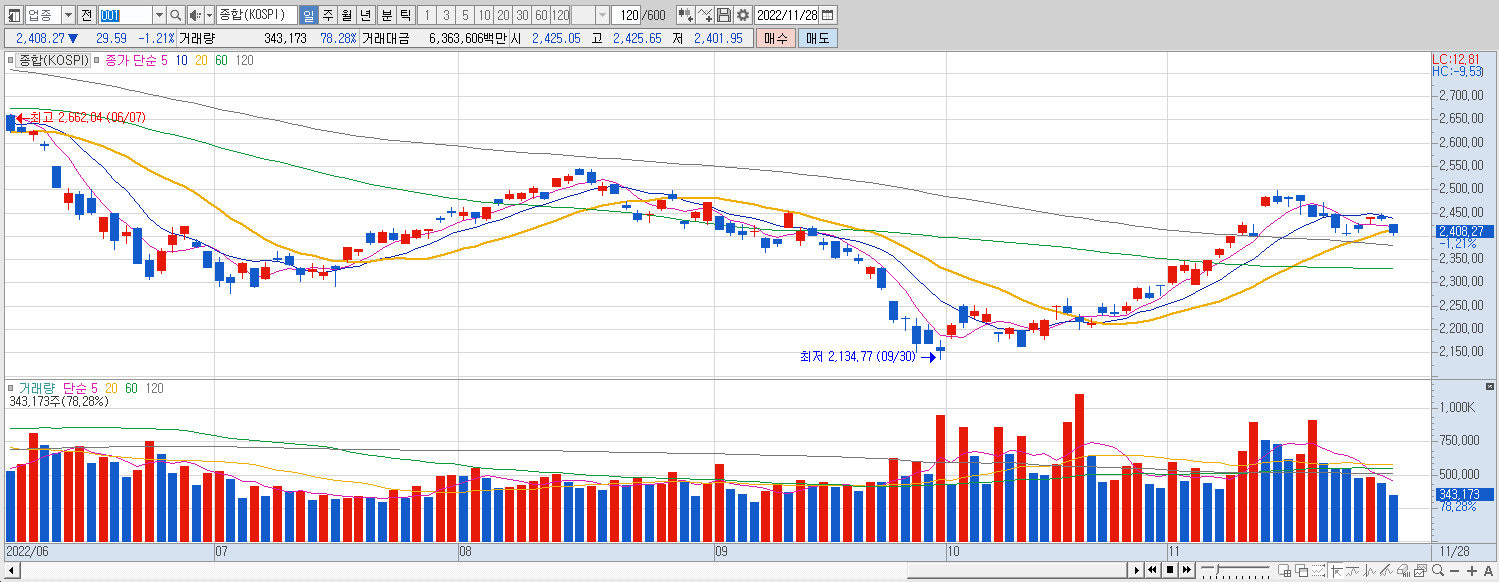The image size is (1499, 582).
Task: Stop the chart replay
Action: (1170, 570)
